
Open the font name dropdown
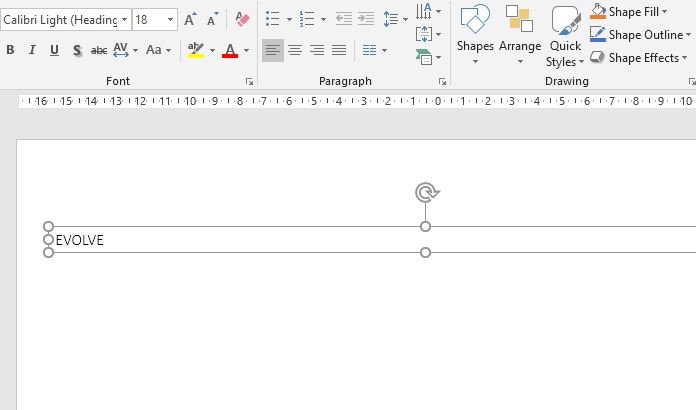[x=124, y=19]
